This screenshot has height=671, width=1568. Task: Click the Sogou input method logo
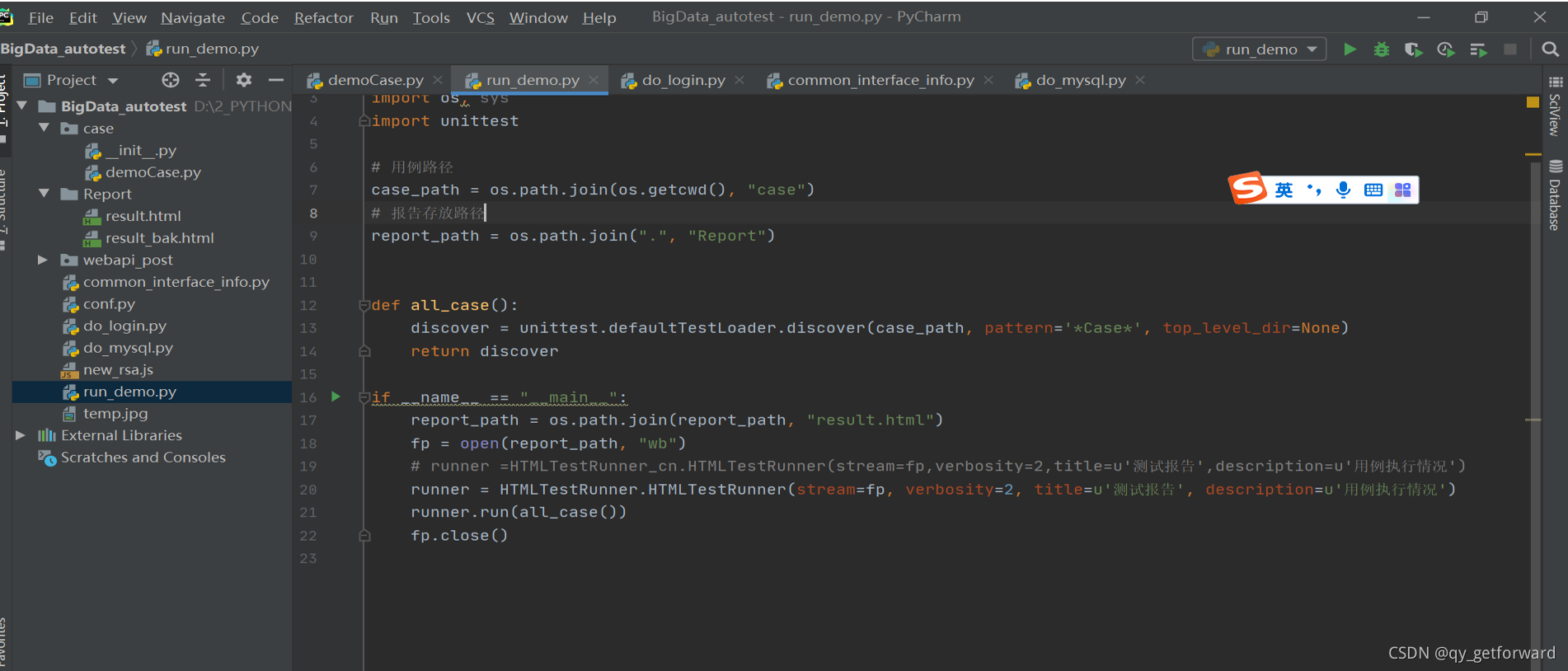pos(1247,189)
